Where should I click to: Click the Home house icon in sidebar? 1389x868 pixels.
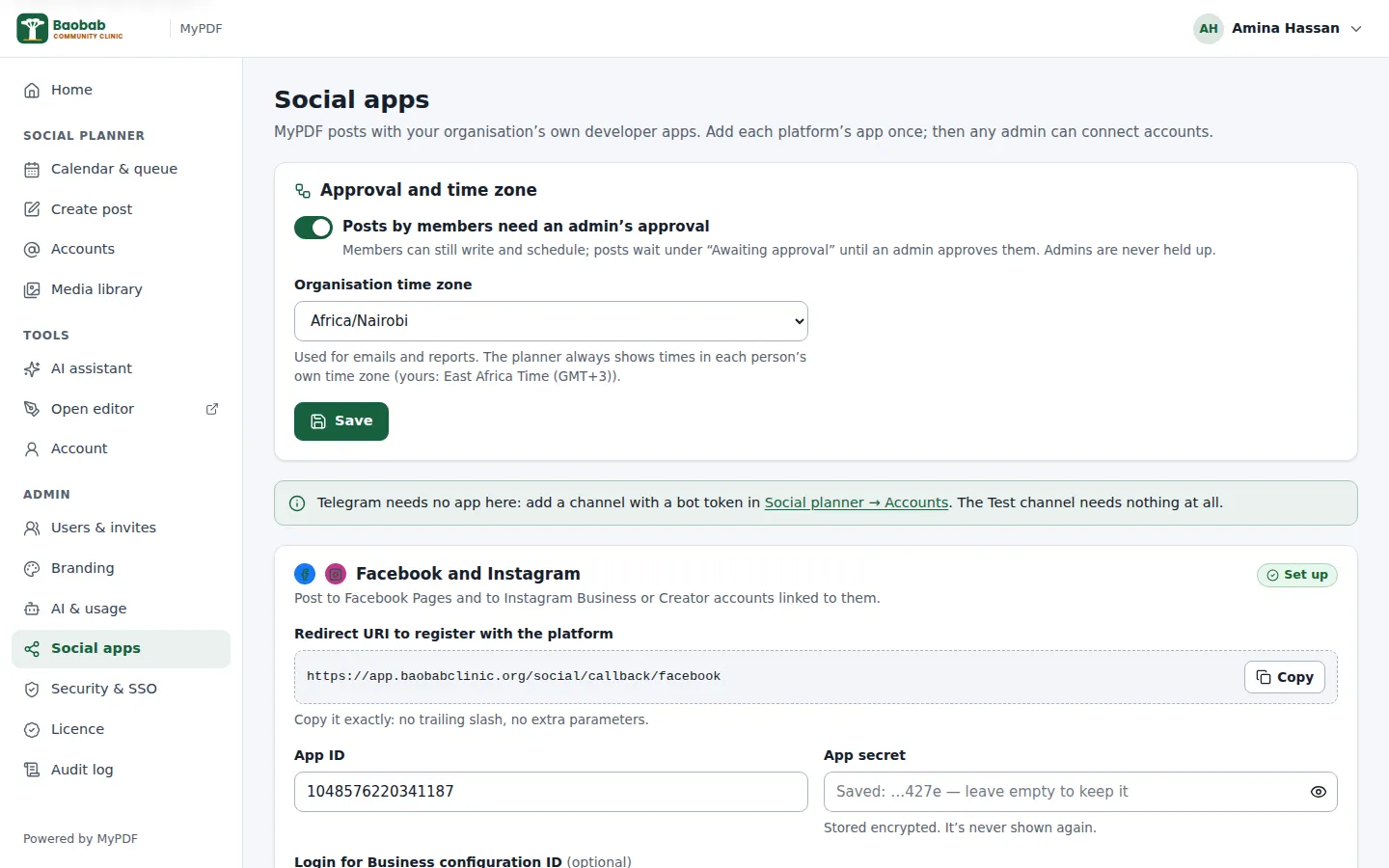(x=32, y=90)
